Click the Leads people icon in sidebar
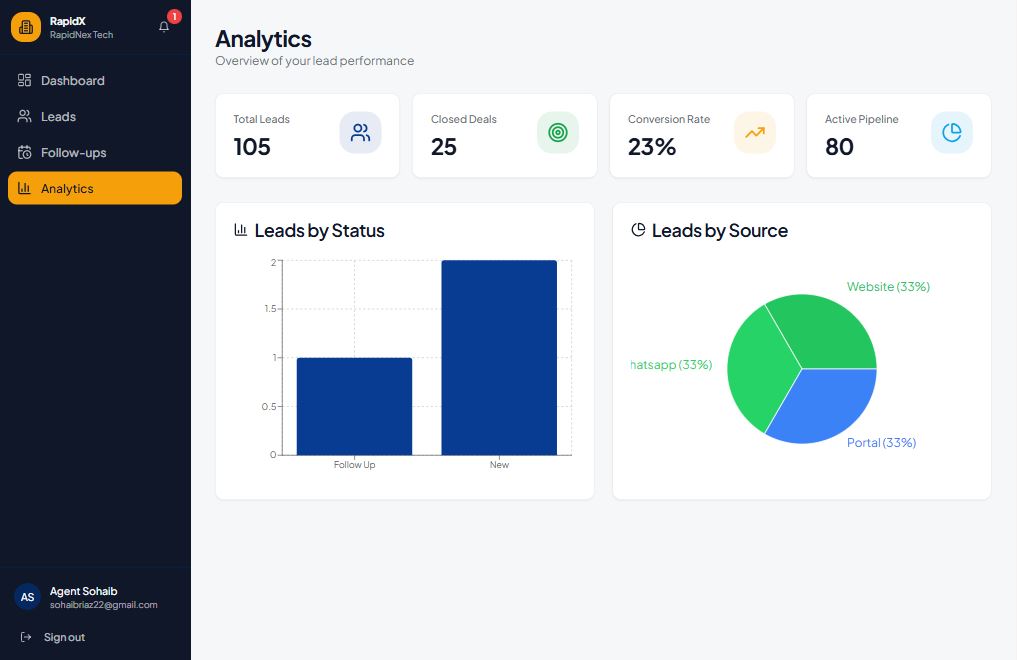 coord(24,116)
